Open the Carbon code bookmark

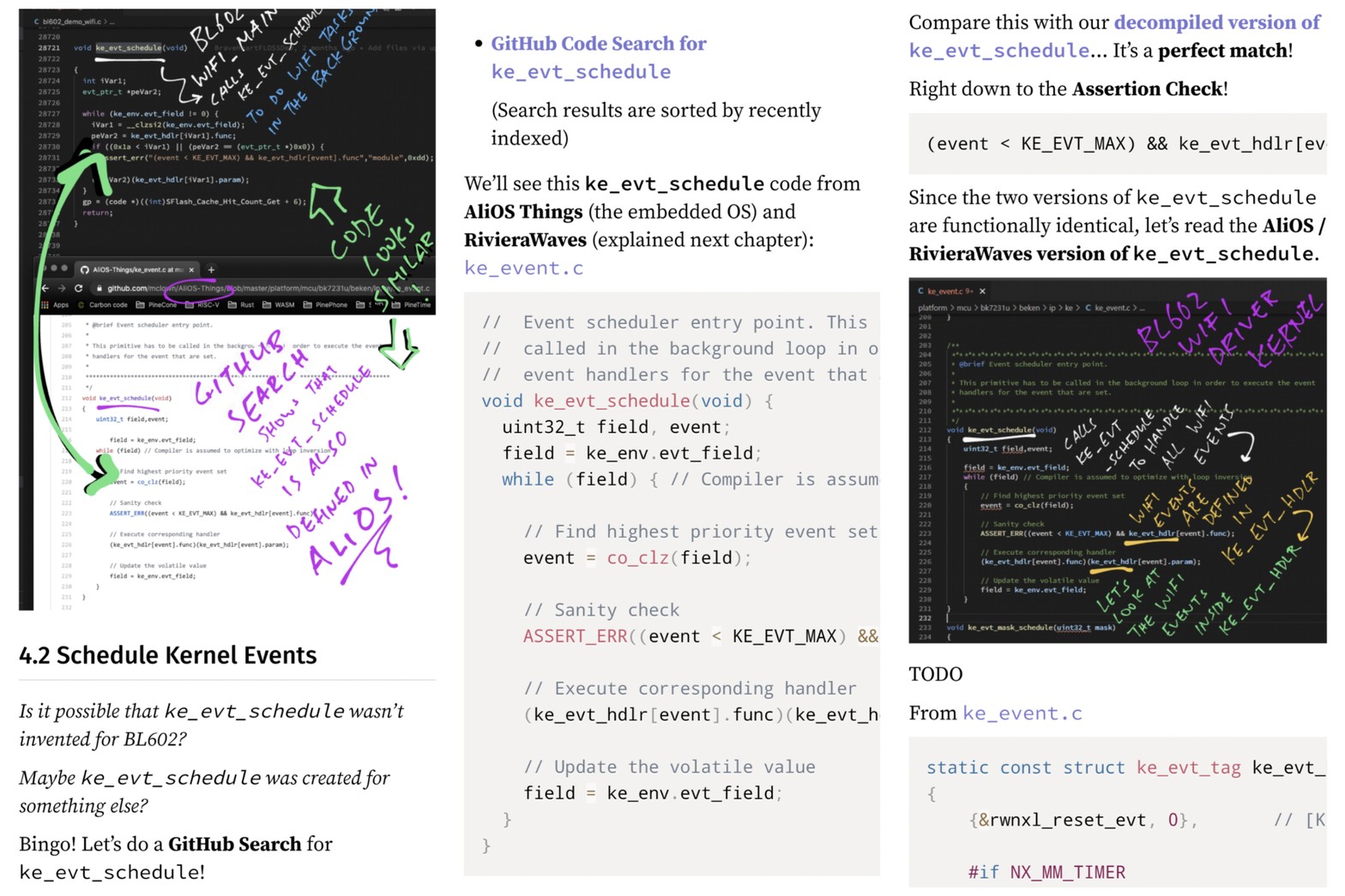[103, 304]
